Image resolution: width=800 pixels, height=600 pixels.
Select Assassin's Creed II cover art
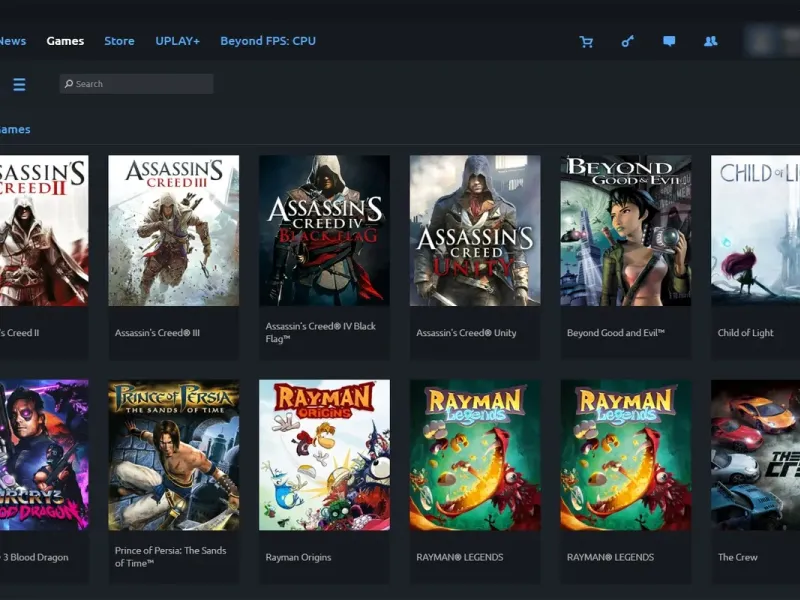coord(44,231)
